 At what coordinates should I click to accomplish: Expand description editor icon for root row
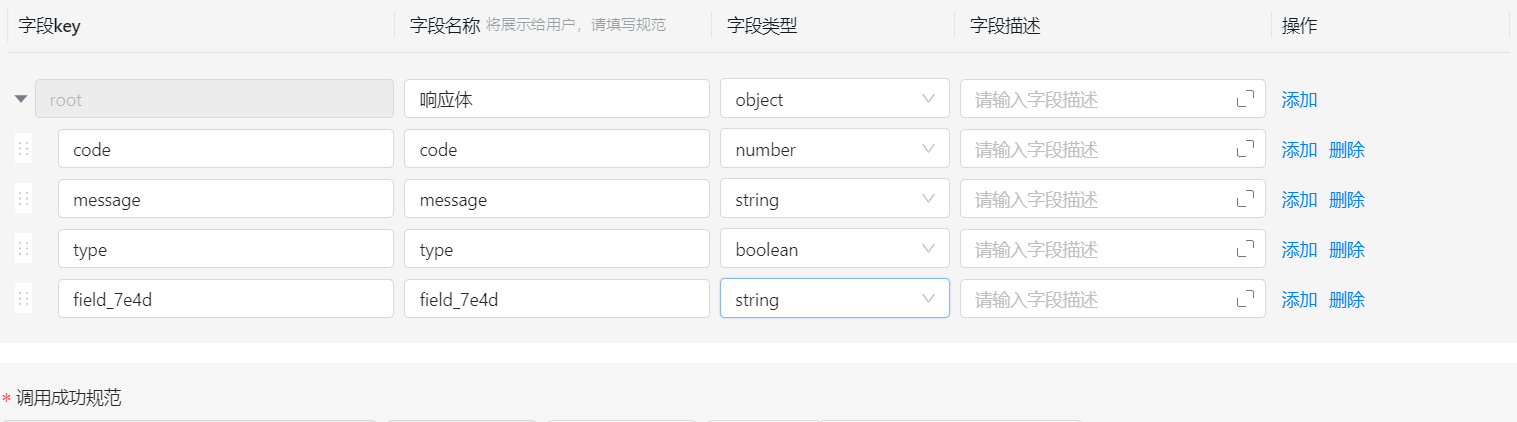point(1245,99)
